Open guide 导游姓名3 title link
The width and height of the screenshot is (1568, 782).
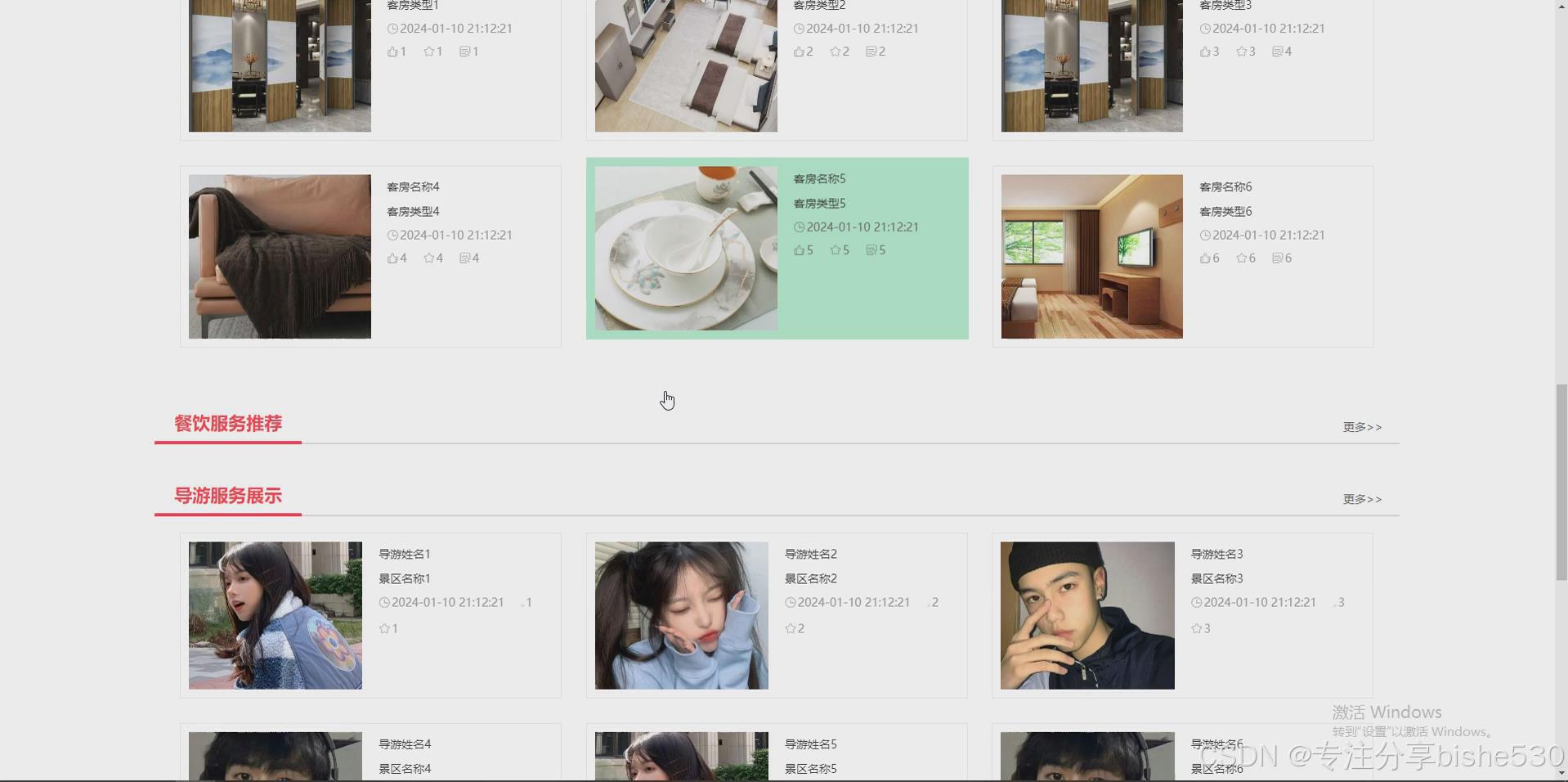click(1217, 555)
